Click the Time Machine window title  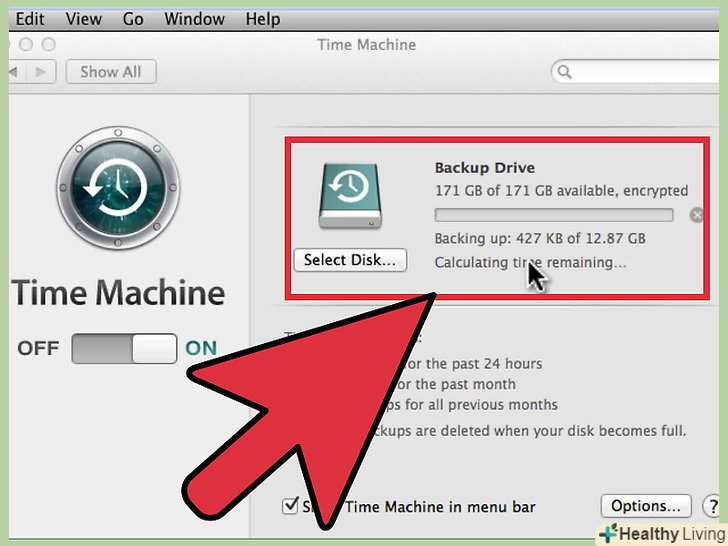pyautogui.click(x=366, y=45)
